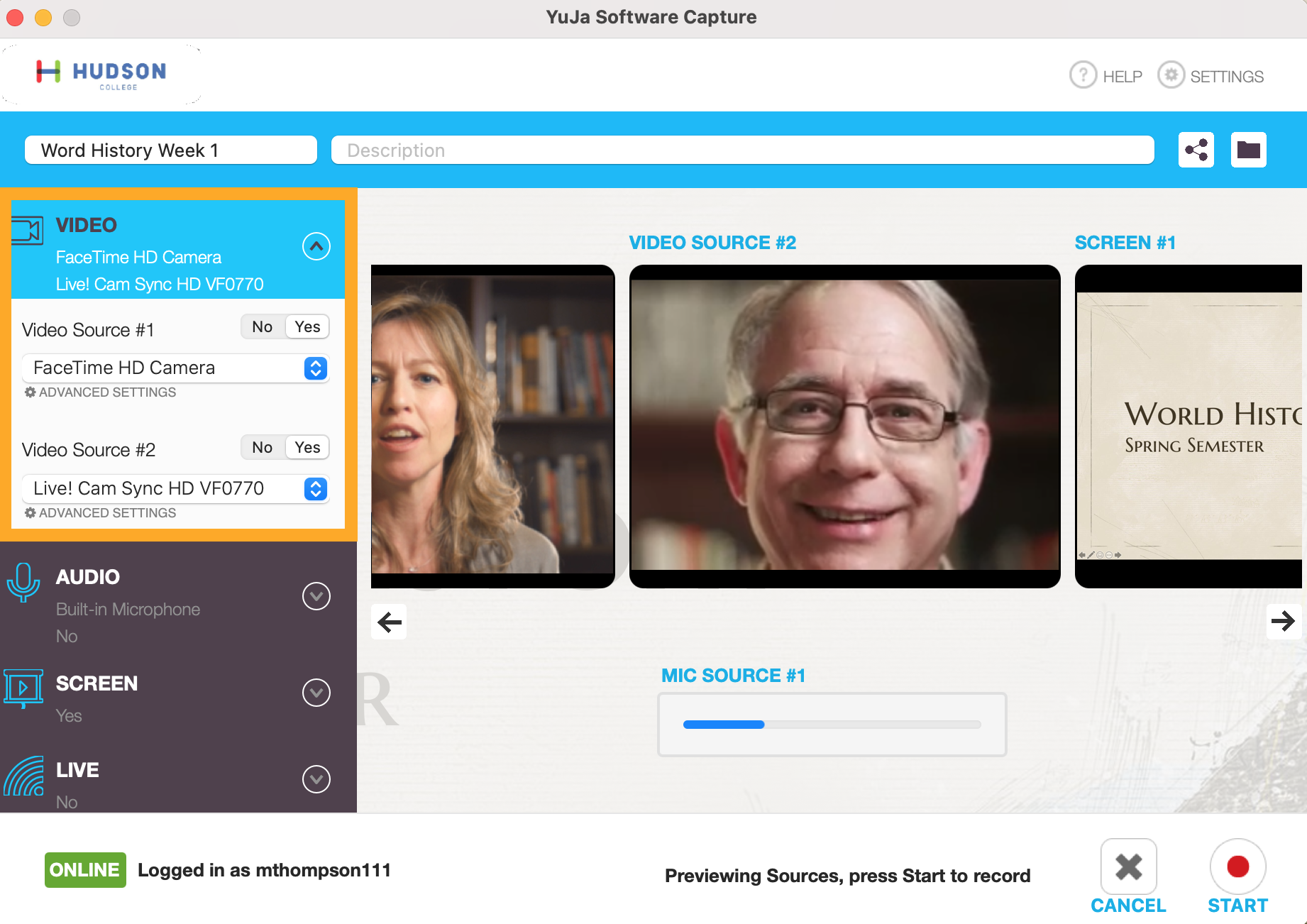Screen dimensions: 1307x924
Task: Collapse the Video panel chevron
Action: pos(316,246)
